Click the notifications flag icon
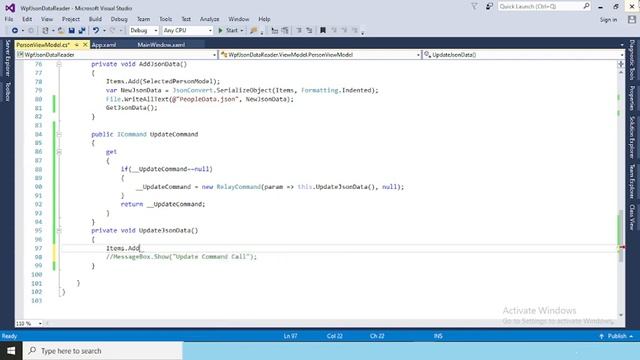This screenshot has width=640, height=360. point(474,7)
